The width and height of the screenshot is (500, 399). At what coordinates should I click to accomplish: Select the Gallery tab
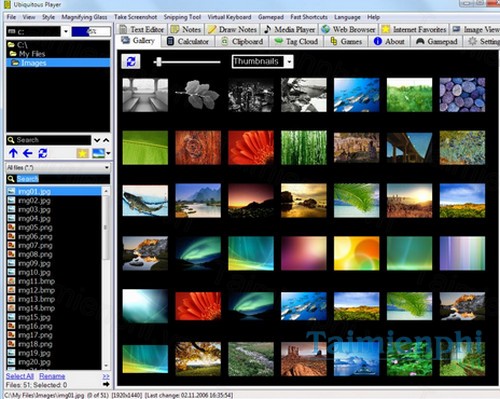pyautogui.click(x=138, y=41)
